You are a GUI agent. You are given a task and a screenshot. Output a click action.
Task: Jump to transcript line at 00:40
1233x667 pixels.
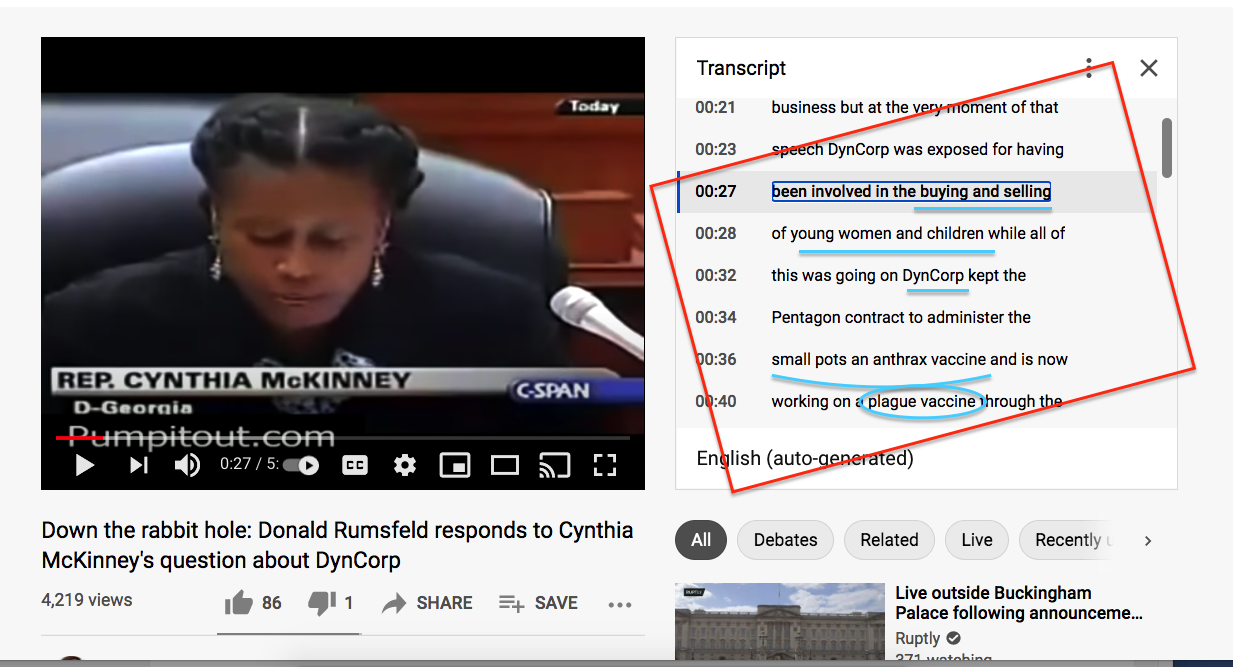click(917, 402)
